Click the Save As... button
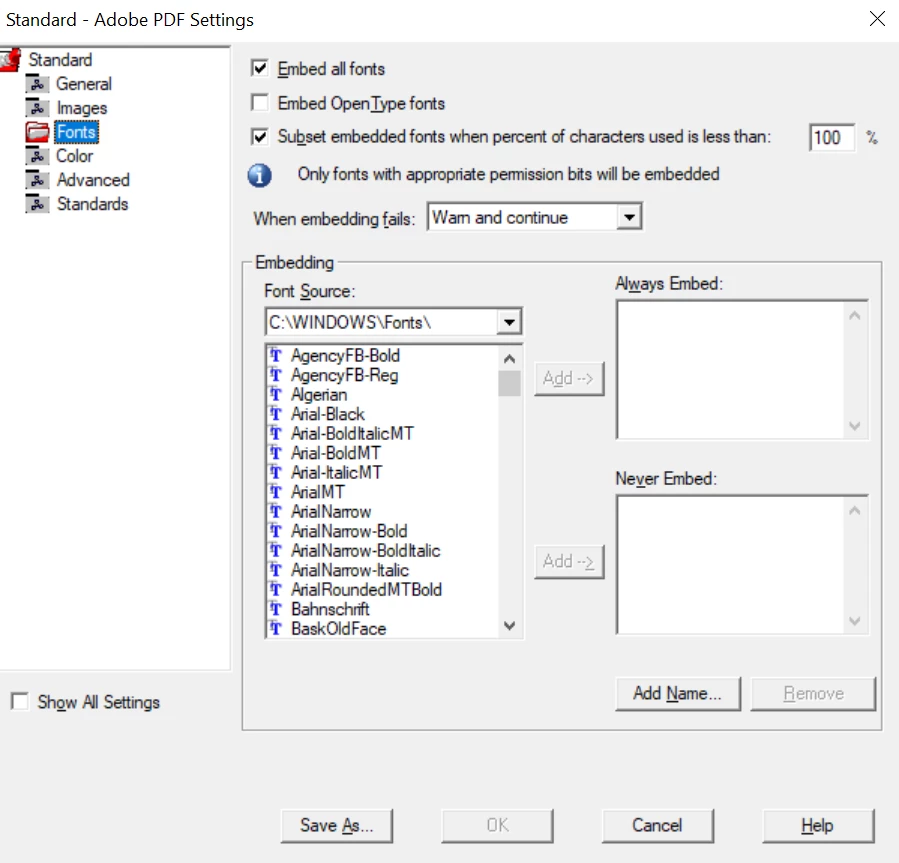 pyautogui.click(x=337, y=826)
